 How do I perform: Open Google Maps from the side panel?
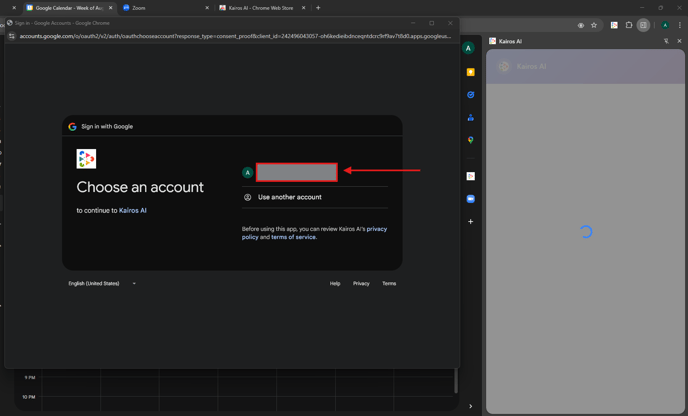click(x=470, y=140)
